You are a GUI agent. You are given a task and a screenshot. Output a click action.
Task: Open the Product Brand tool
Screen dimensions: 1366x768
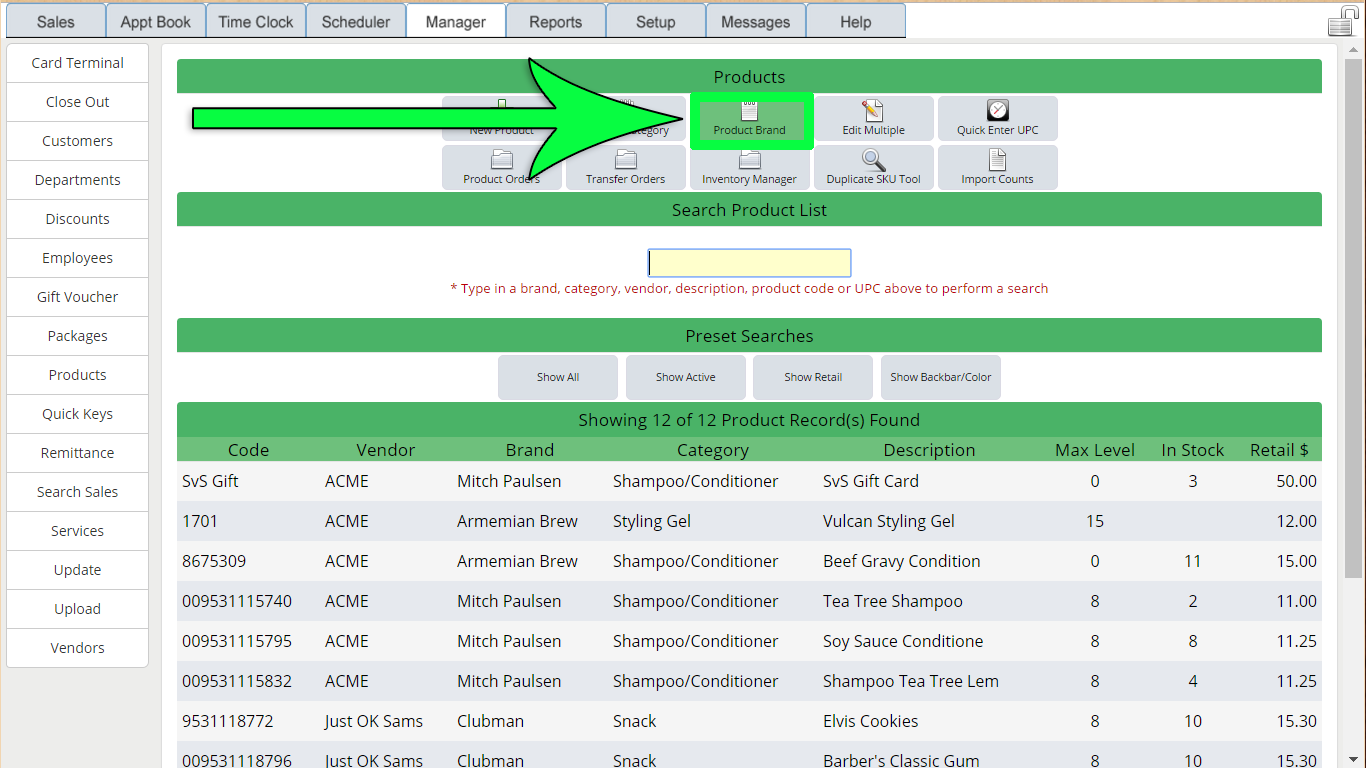(750, 119)
